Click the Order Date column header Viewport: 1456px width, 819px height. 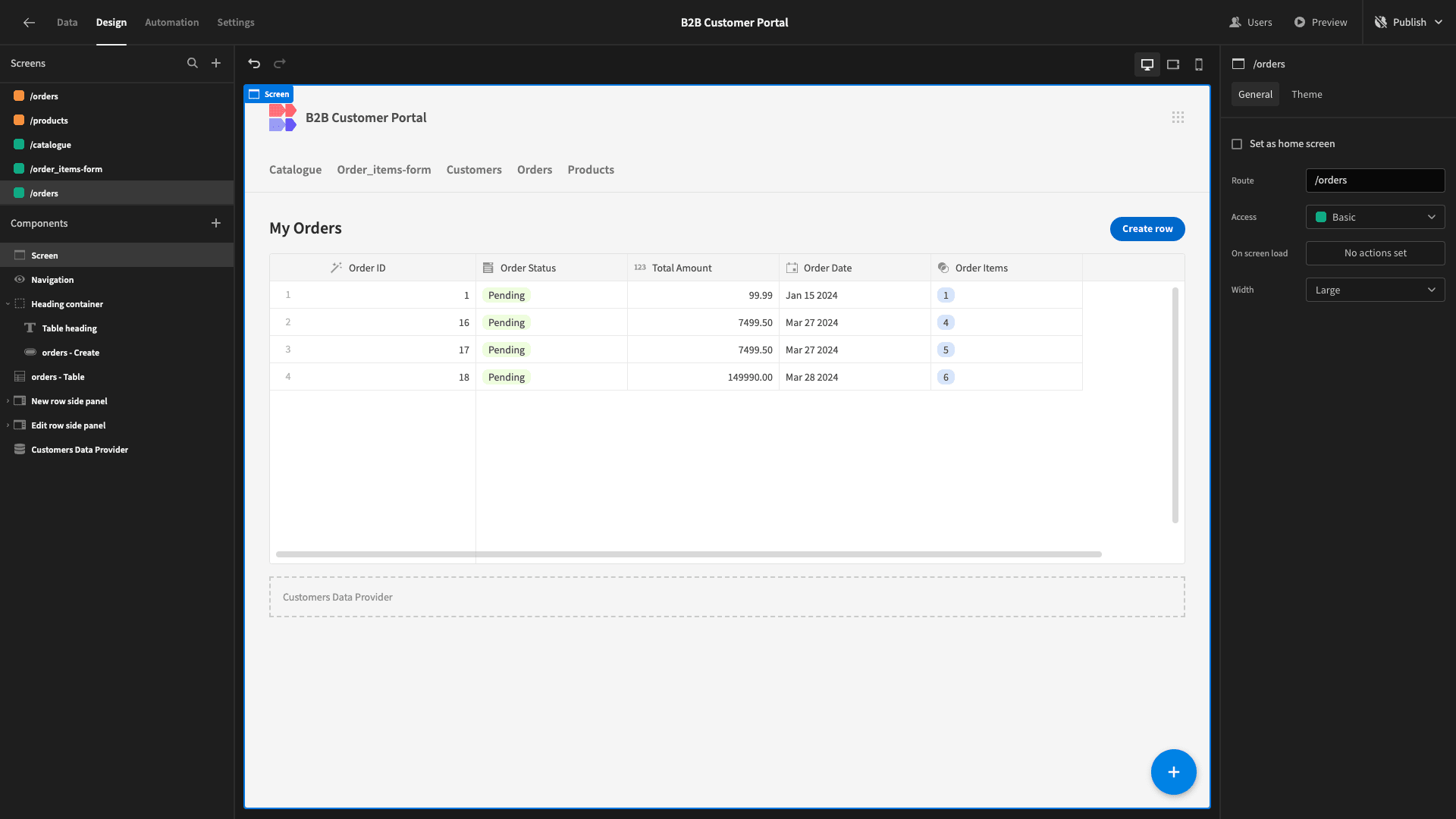point(855,268)
